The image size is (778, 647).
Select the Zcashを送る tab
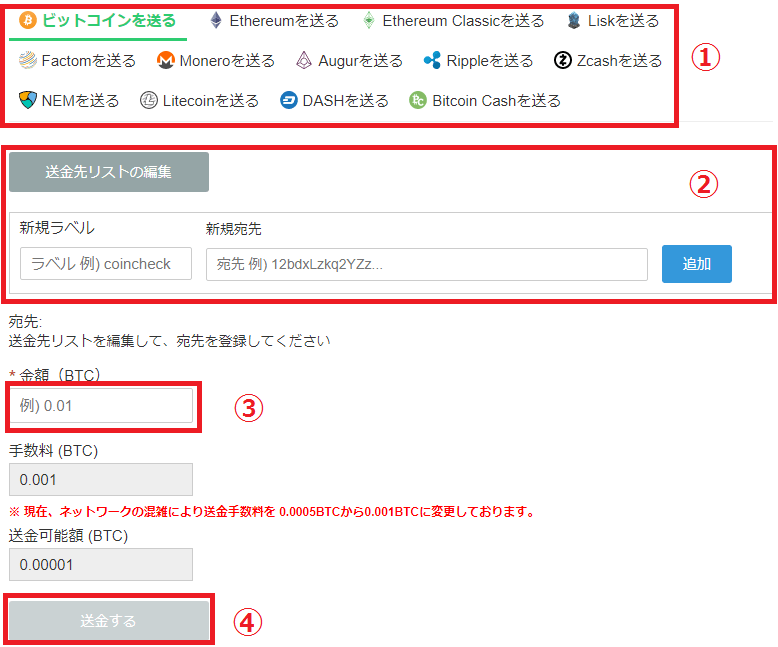point(608,61)
